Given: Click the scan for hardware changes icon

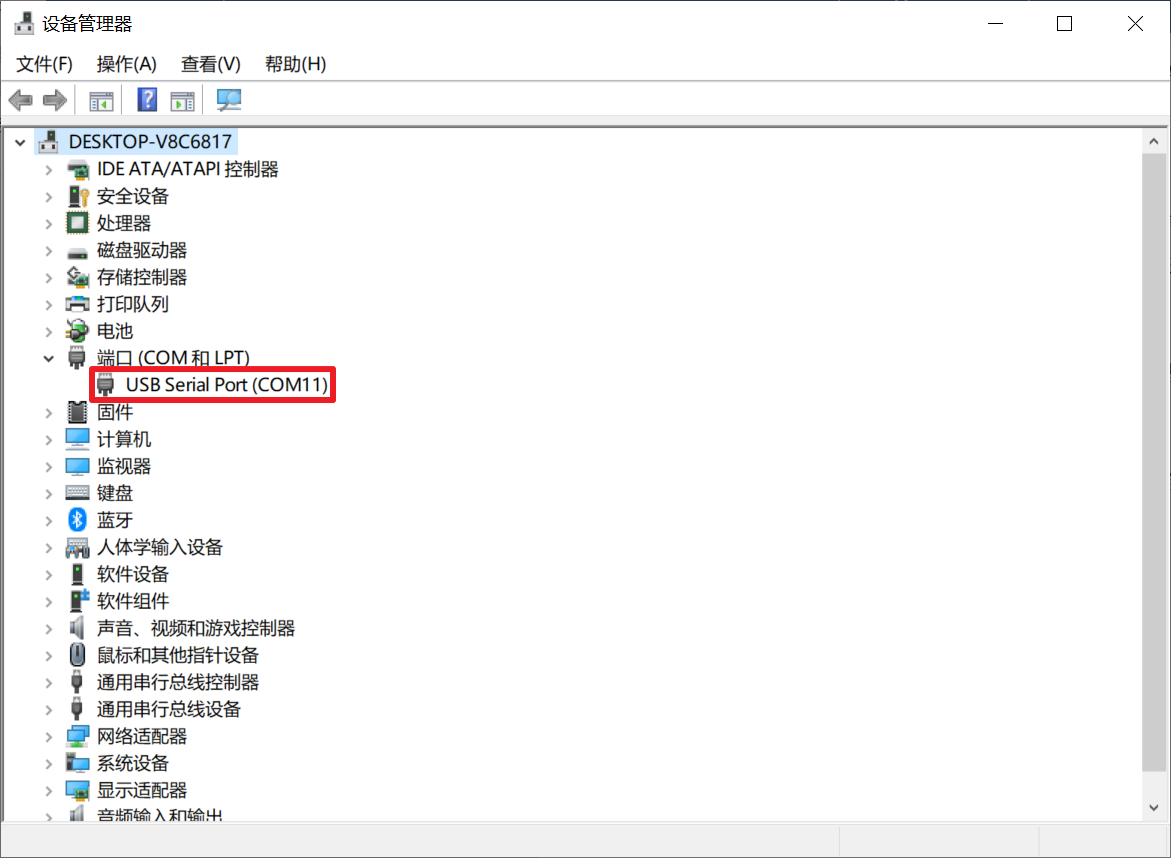Looking at the screenshot, I should tap(230, 100).
